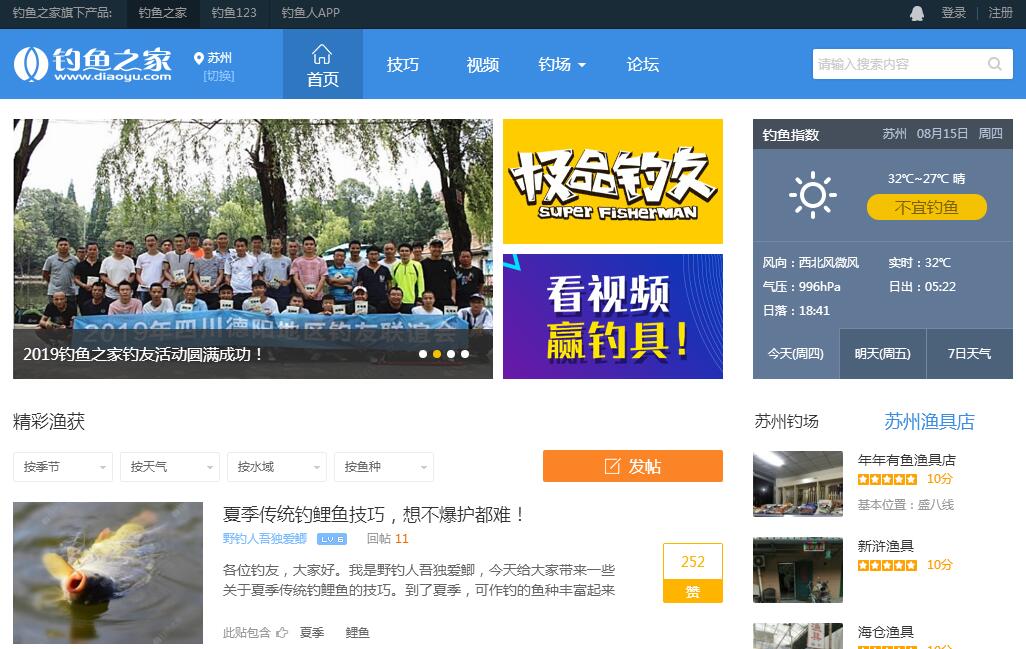Click the search magnifier icon
This screenshot has height=649, width=1026.
click(x=995, y=64)
